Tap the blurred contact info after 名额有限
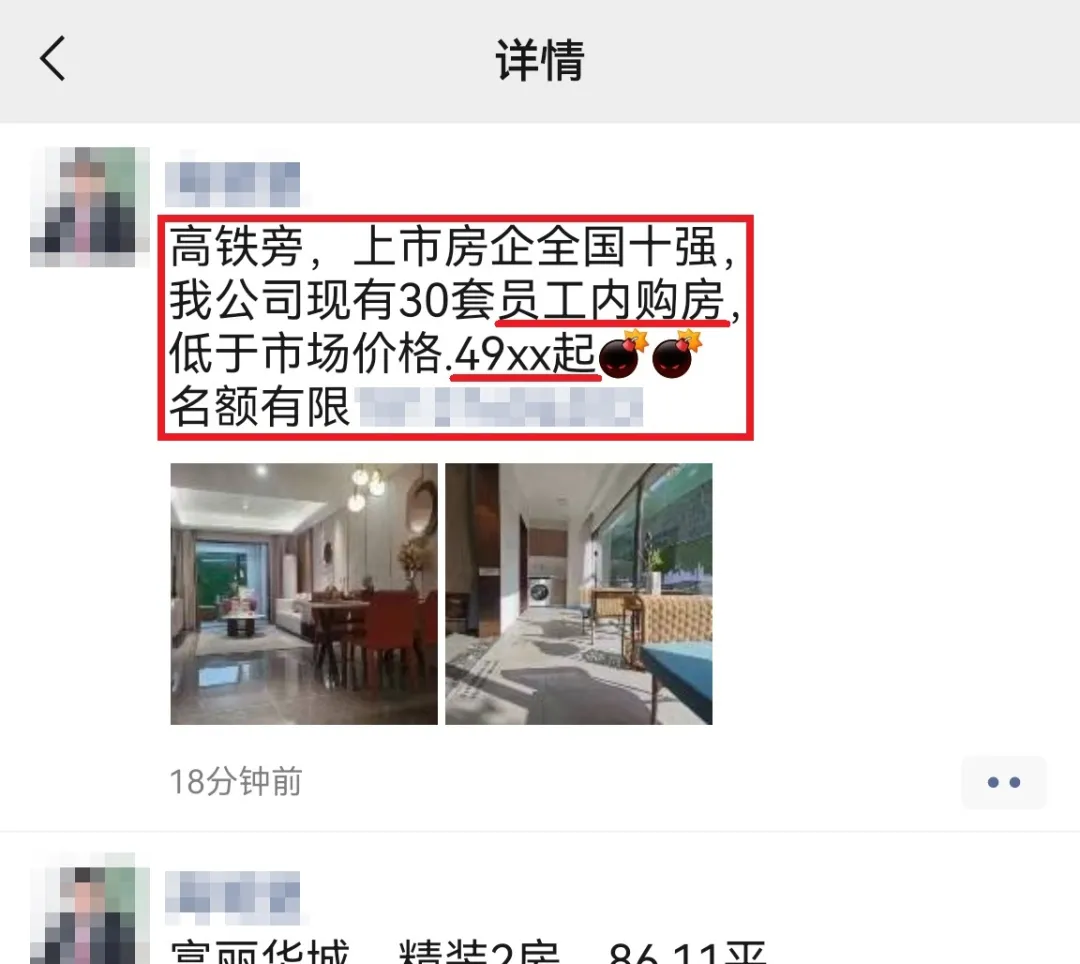The height and width of the screenshot is (964, 1080). pos(501,406)
